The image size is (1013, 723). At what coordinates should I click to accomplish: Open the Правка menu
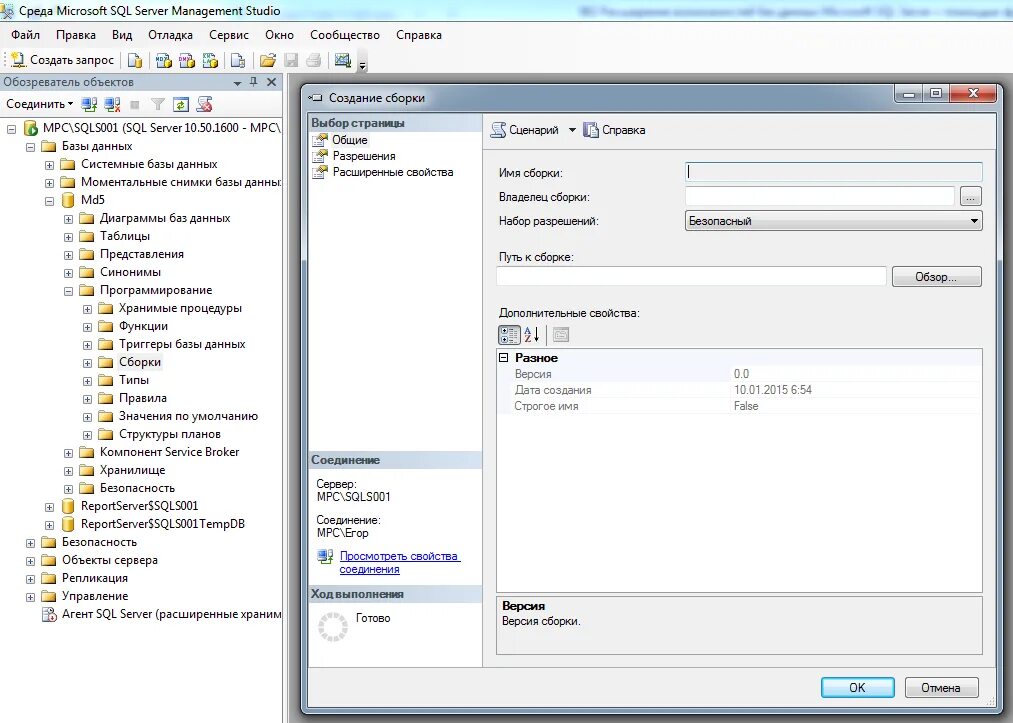point(76,35)
